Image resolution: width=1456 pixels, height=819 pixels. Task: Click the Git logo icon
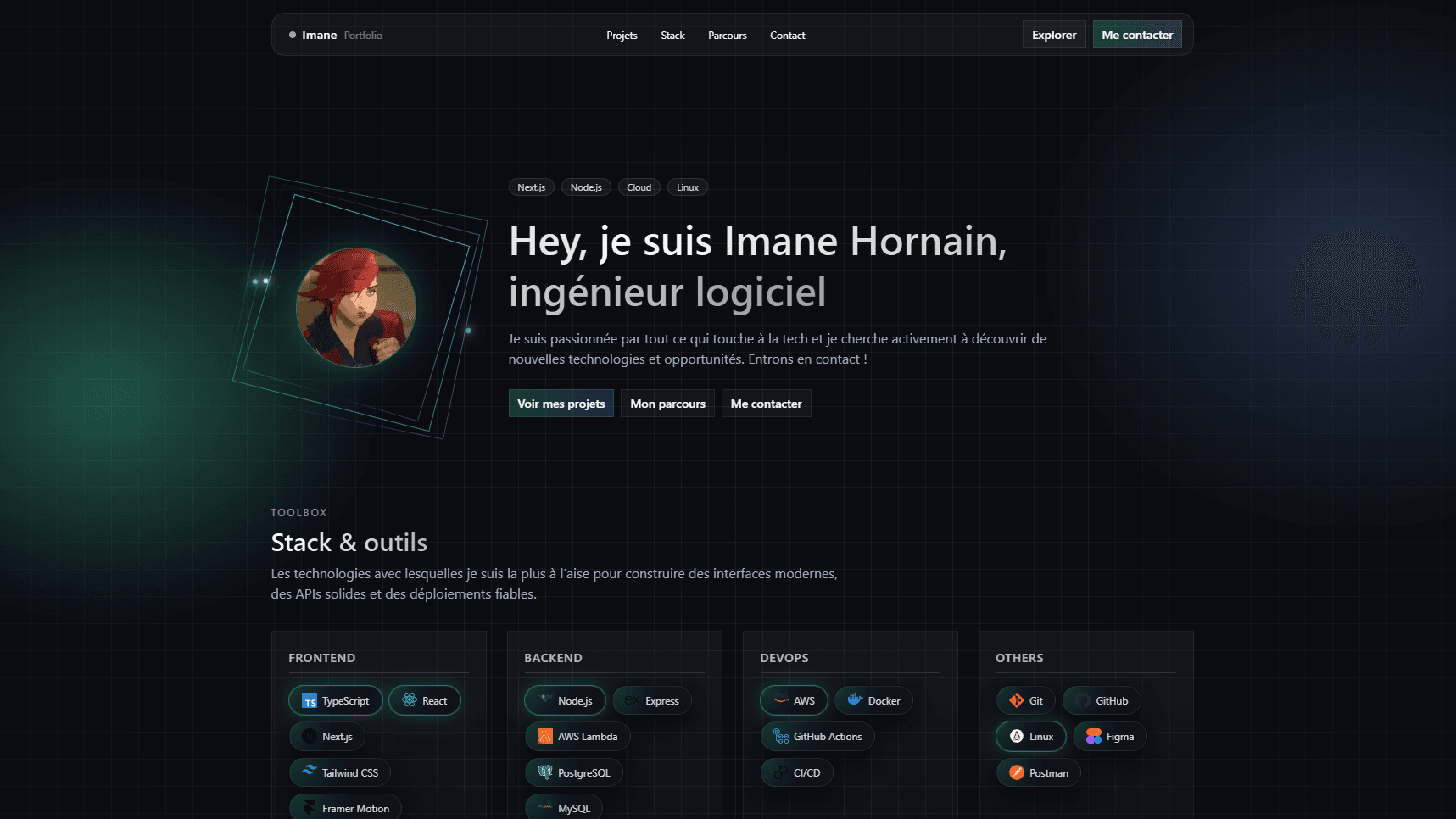1016,700
